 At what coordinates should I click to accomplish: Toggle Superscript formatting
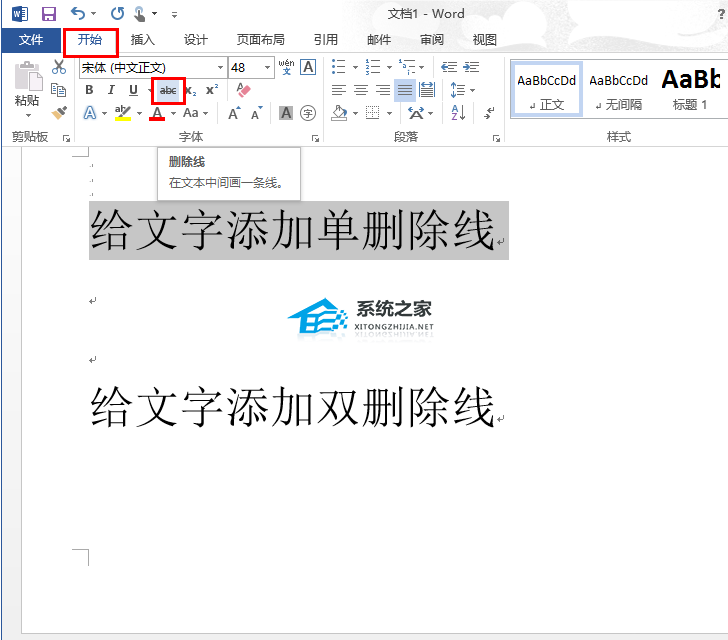[212, 90]
